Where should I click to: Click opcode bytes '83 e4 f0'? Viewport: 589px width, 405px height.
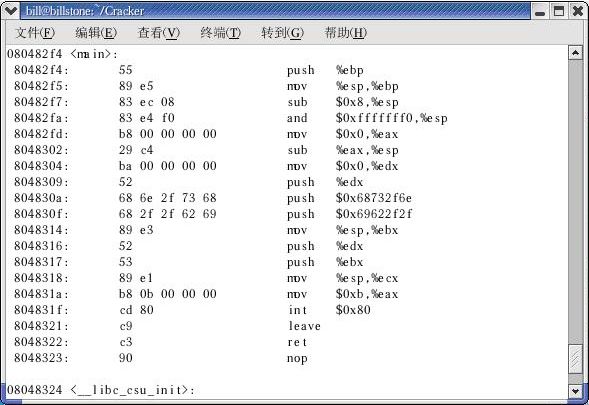point(147,118)
